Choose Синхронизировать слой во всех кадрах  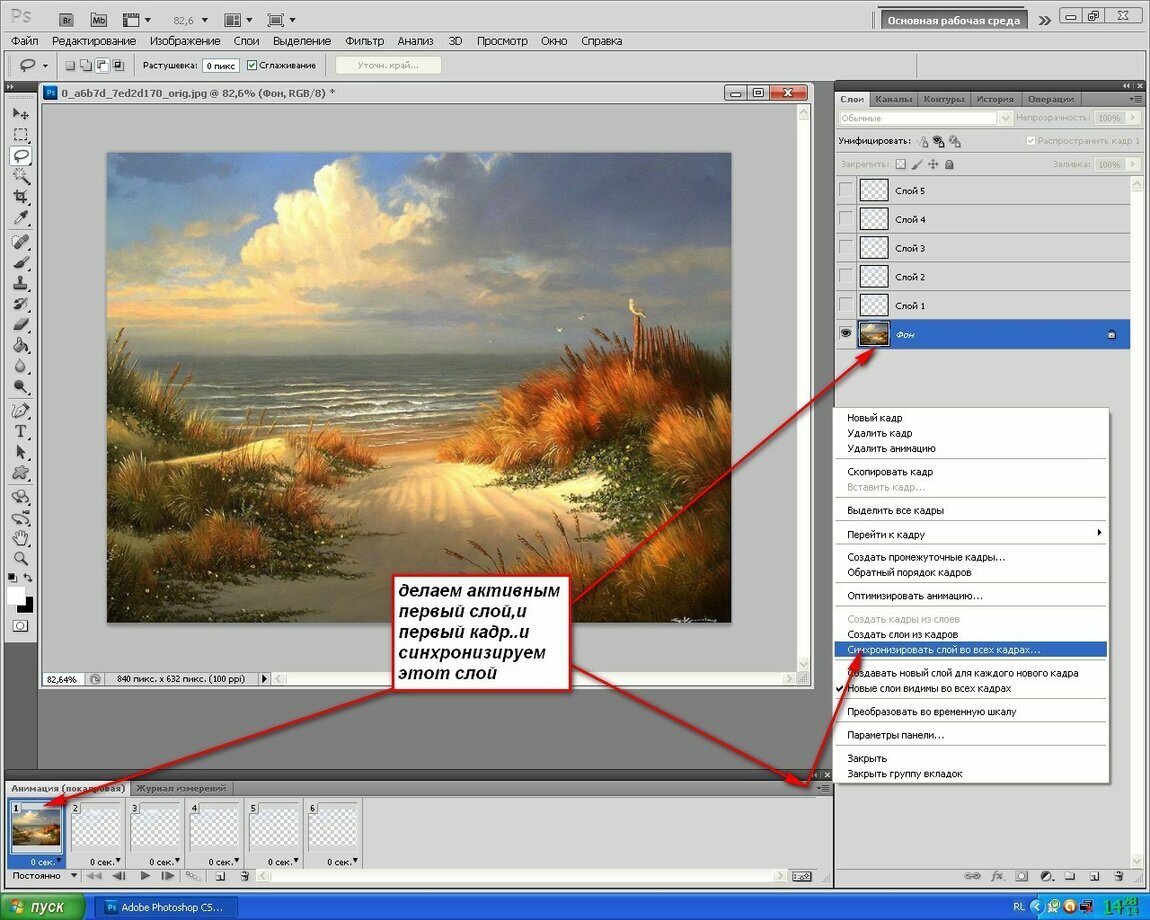point(970,649)
